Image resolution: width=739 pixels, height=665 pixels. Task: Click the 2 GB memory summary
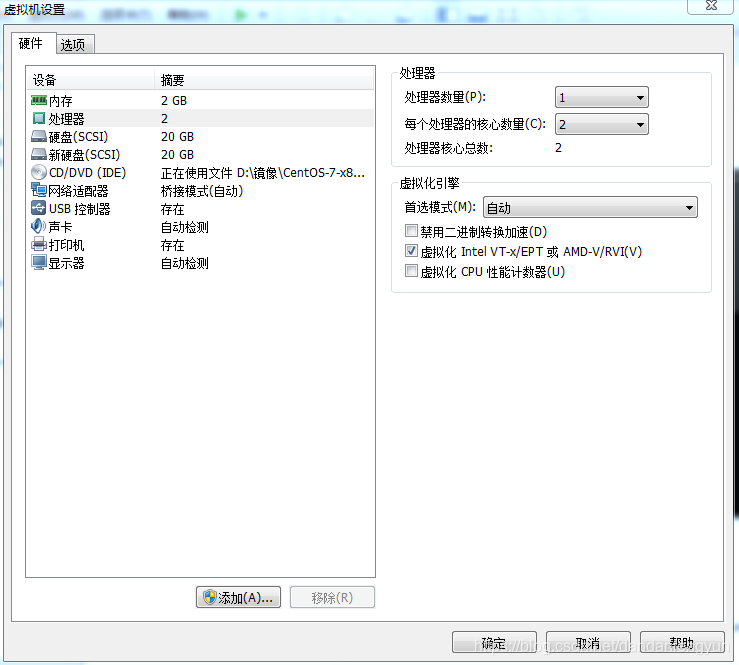point(174,101)
